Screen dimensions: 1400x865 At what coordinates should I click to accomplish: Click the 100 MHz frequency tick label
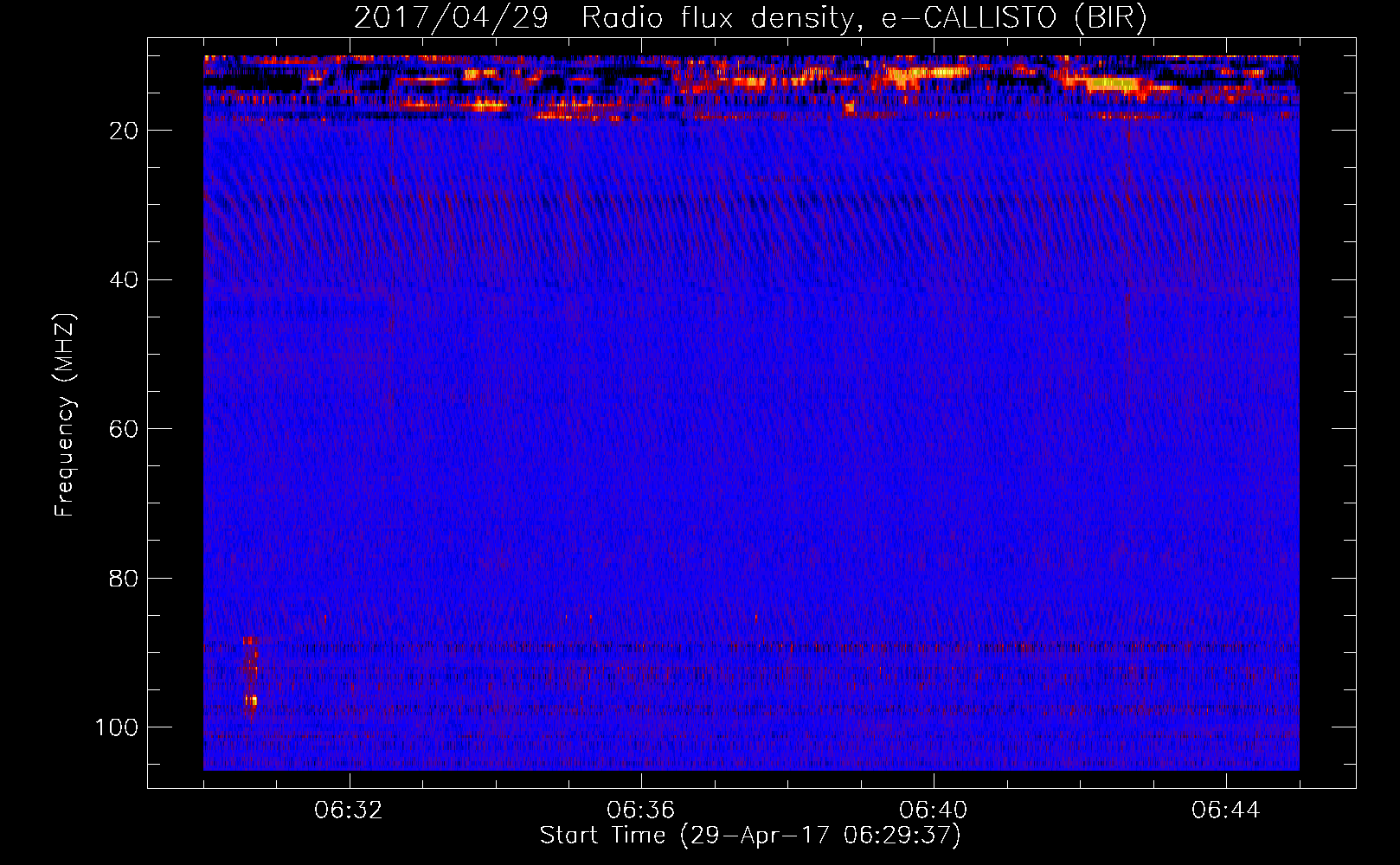117,727
